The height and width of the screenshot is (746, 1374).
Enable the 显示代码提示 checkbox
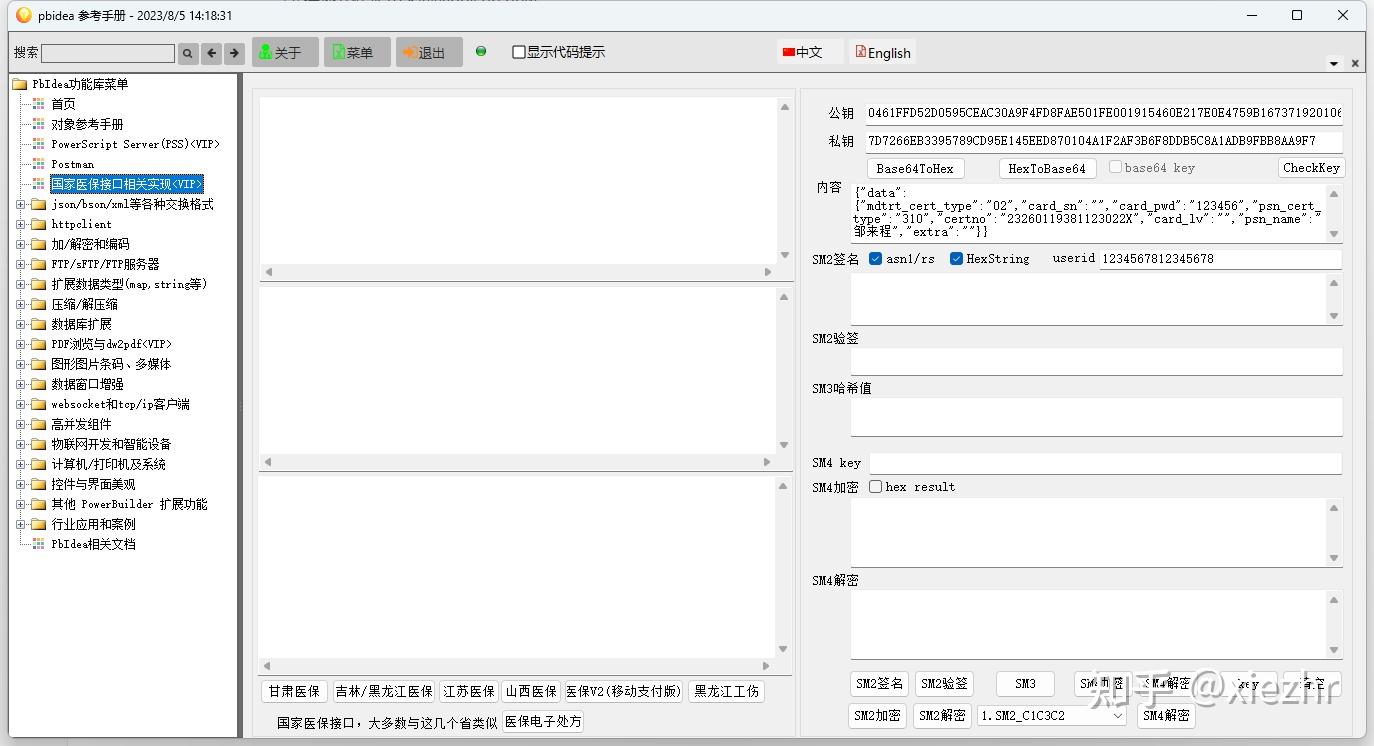click(517, 52)
